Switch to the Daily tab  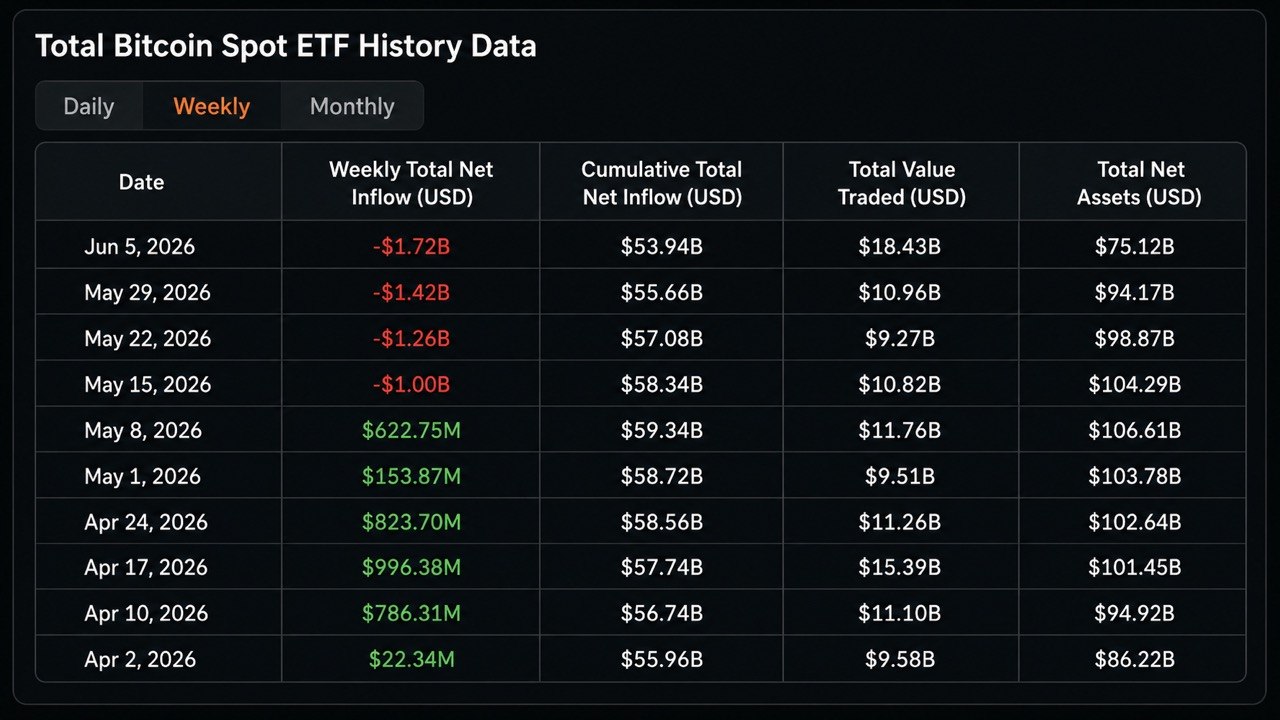[x=89, y=106]
